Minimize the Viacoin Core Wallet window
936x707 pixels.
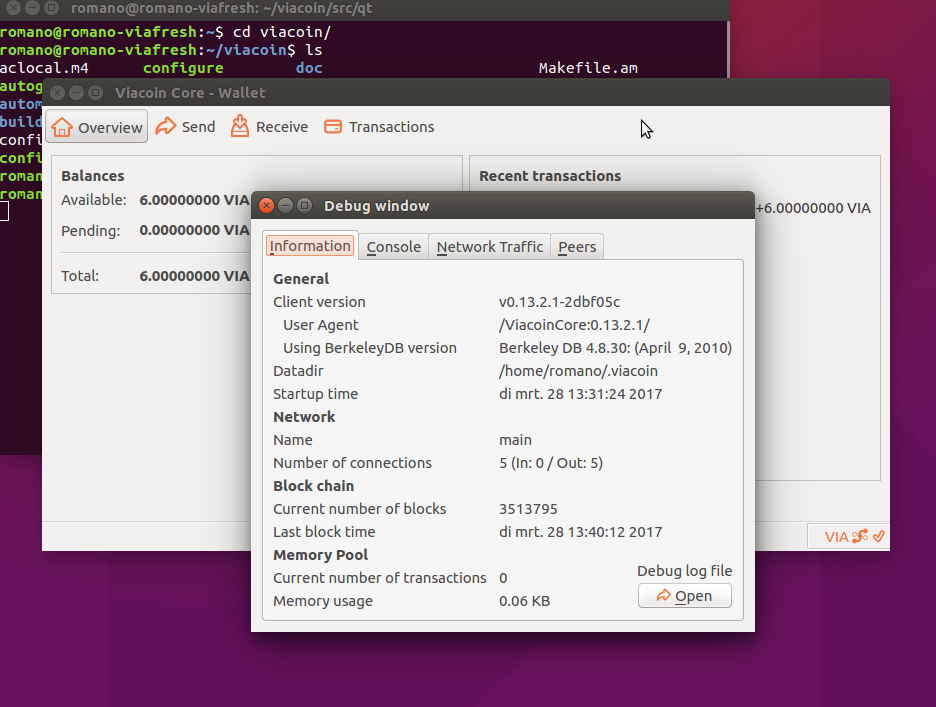76,93
